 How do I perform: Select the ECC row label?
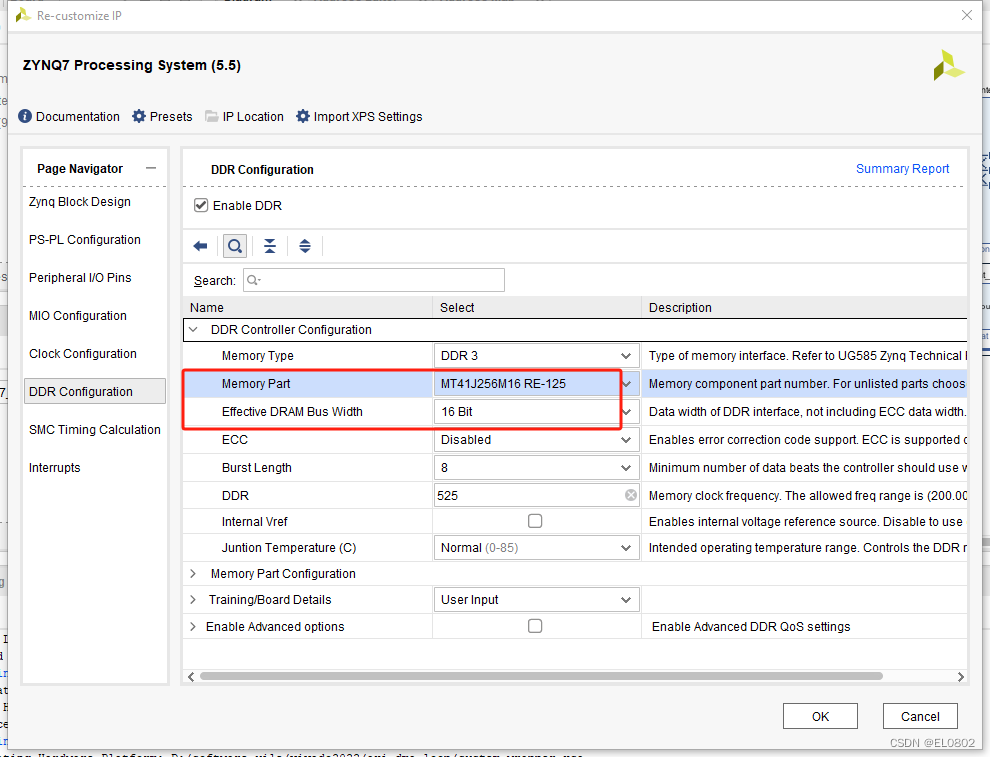click(234, 439)
